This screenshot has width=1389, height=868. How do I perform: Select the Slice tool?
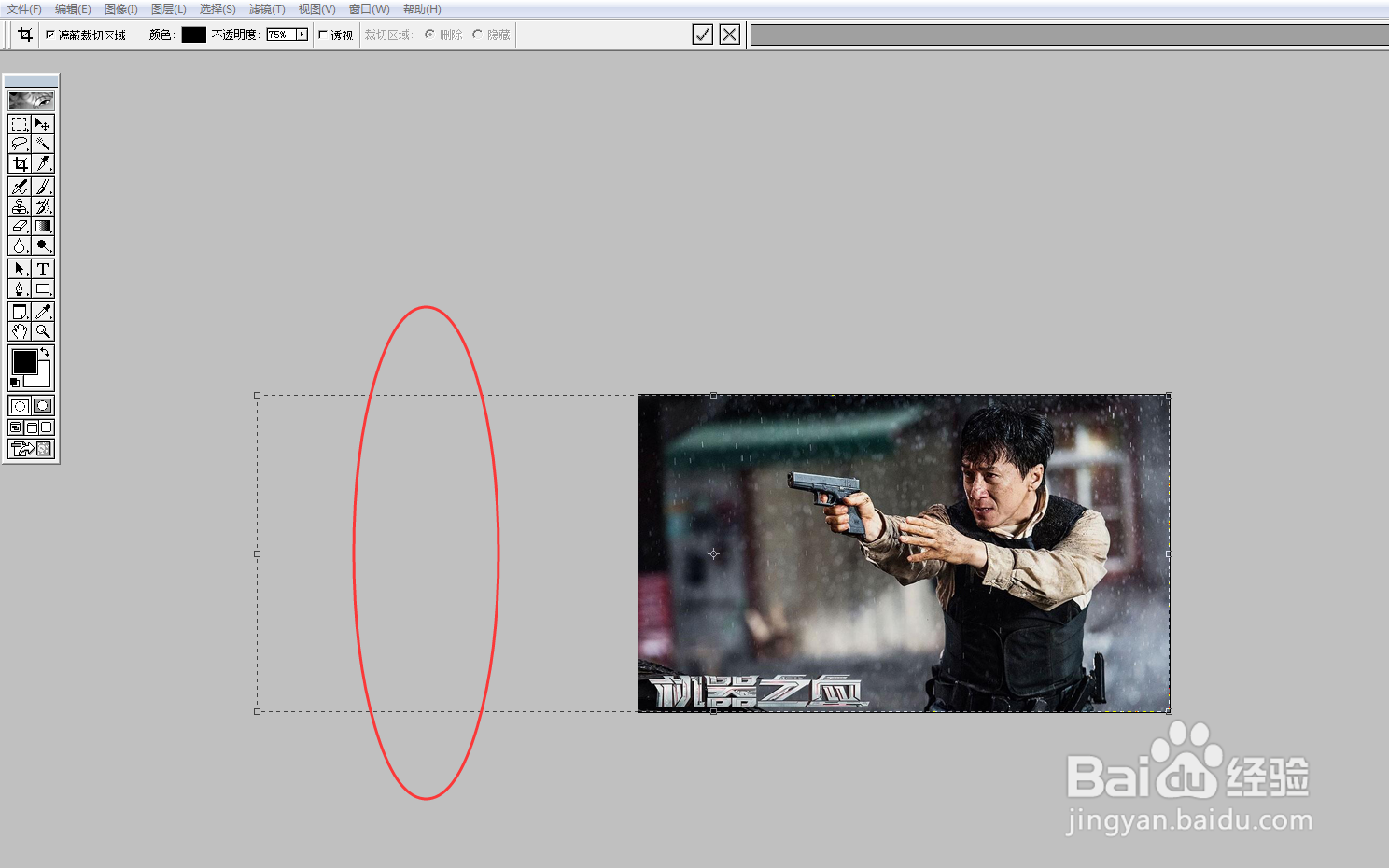coord(43,163)
